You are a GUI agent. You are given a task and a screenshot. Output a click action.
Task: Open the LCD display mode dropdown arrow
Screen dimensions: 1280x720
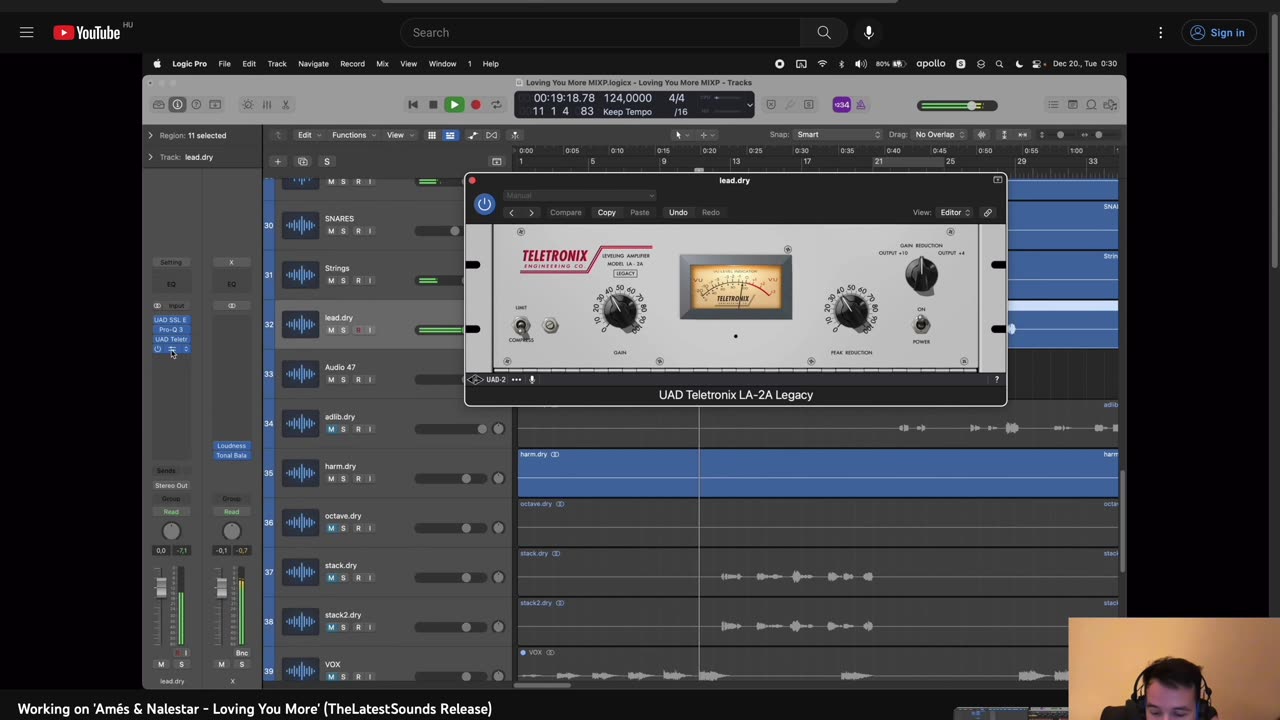[750, 105]
